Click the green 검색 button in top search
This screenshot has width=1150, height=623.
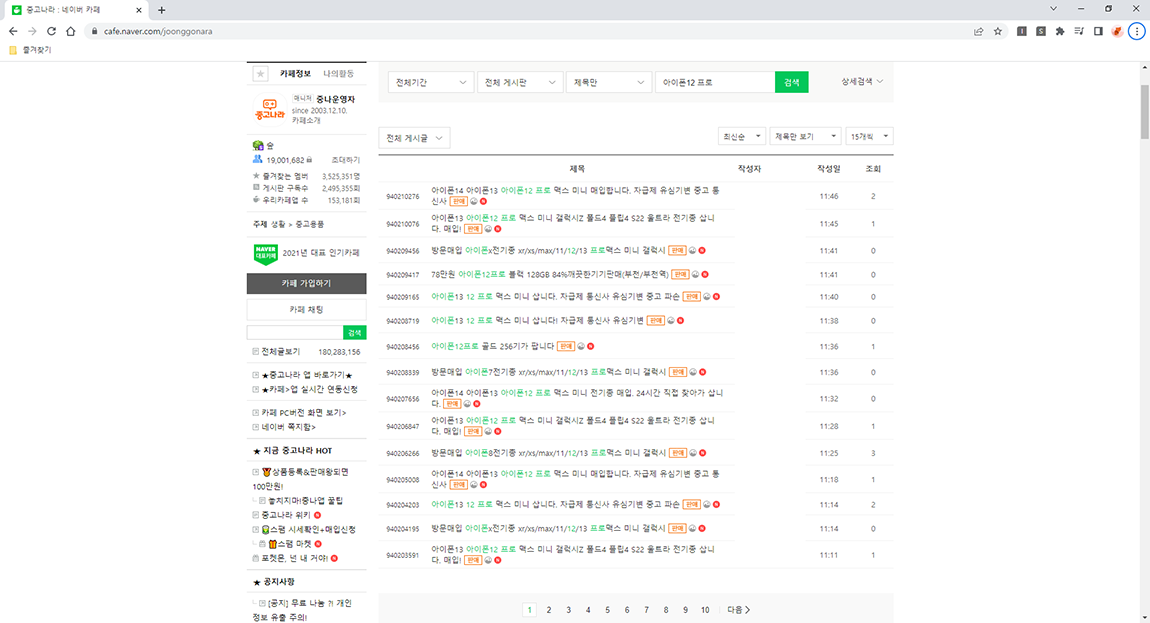pos(791,82)
